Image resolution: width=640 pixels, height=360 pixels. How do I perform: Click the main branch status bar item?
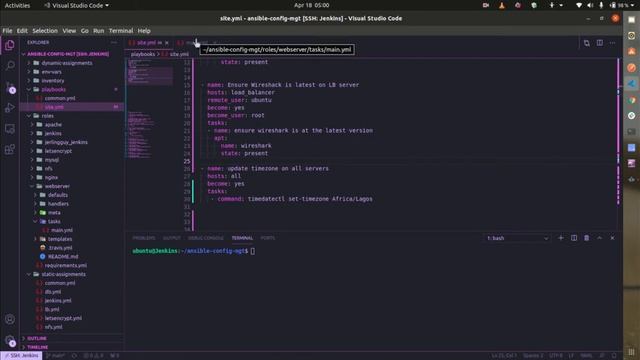[56, 356]
